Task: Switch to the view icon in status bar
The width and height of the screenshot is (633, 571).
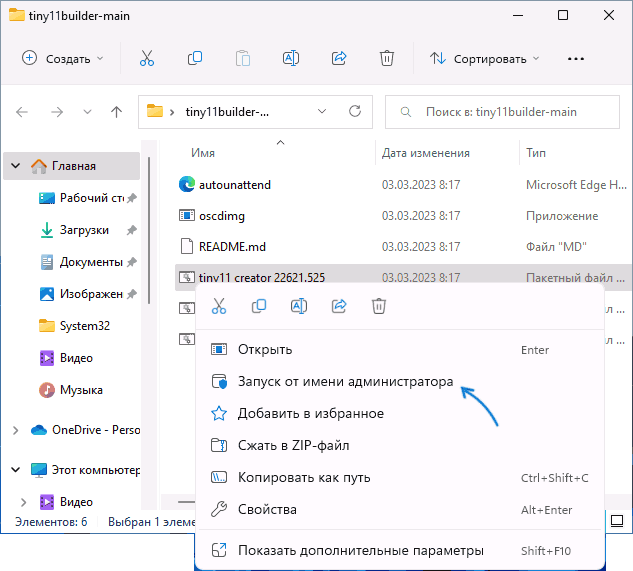Action: (x=617, y=521)
